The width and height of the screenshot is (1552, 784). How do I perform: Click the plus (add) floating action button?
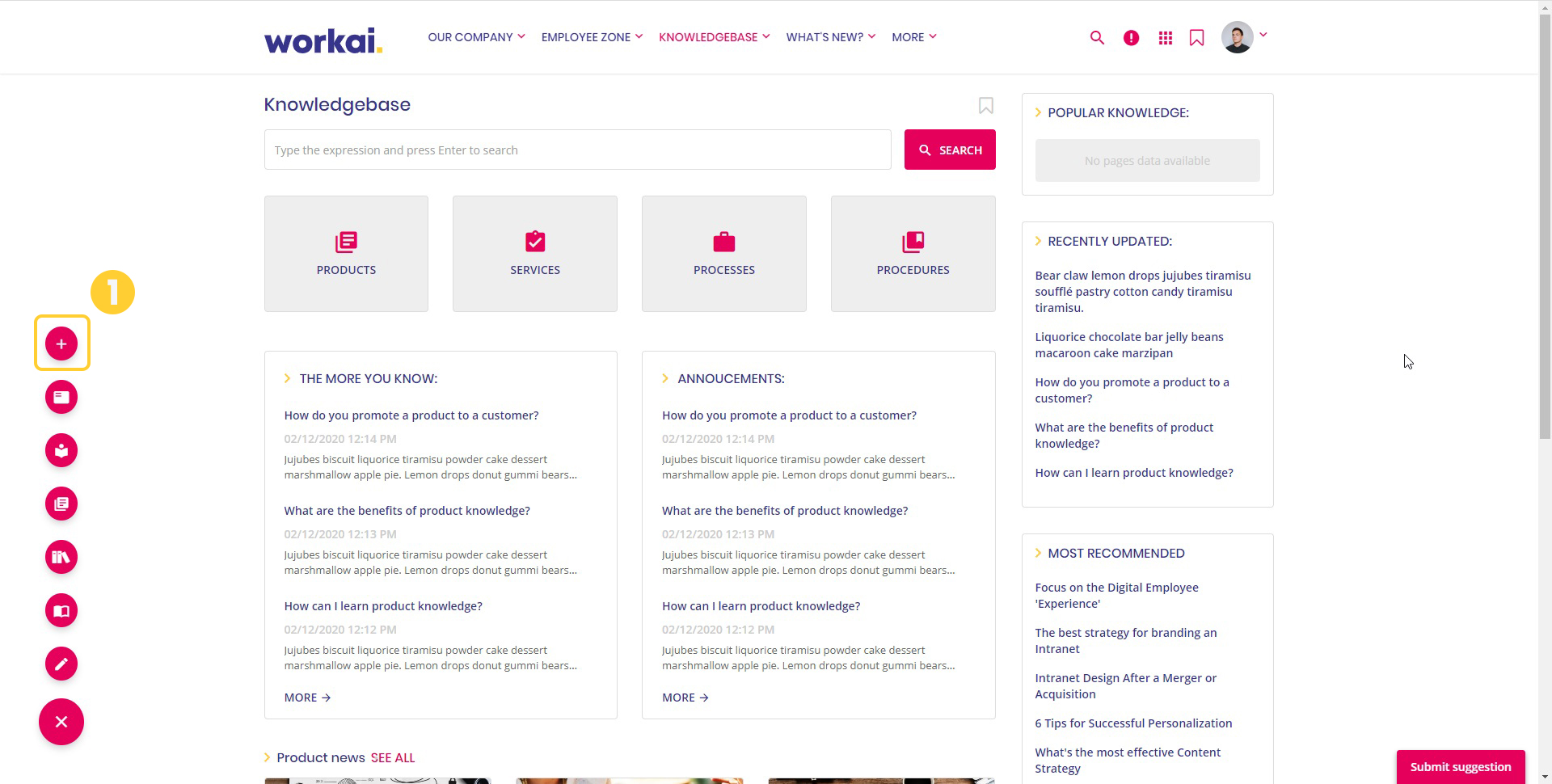tap(61, 344)
